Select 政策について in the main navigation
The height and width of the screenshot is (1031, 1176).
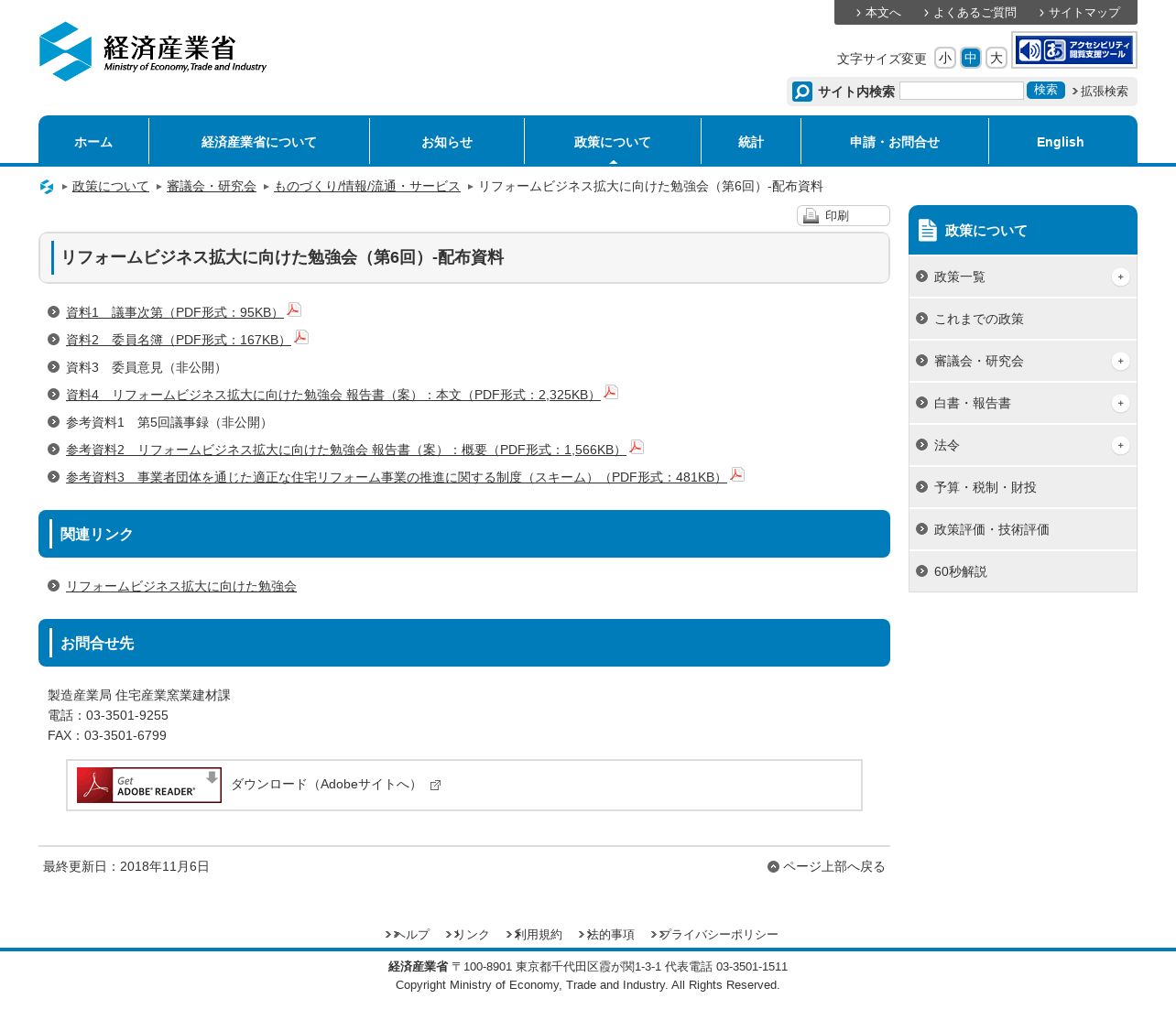point(613,142)
